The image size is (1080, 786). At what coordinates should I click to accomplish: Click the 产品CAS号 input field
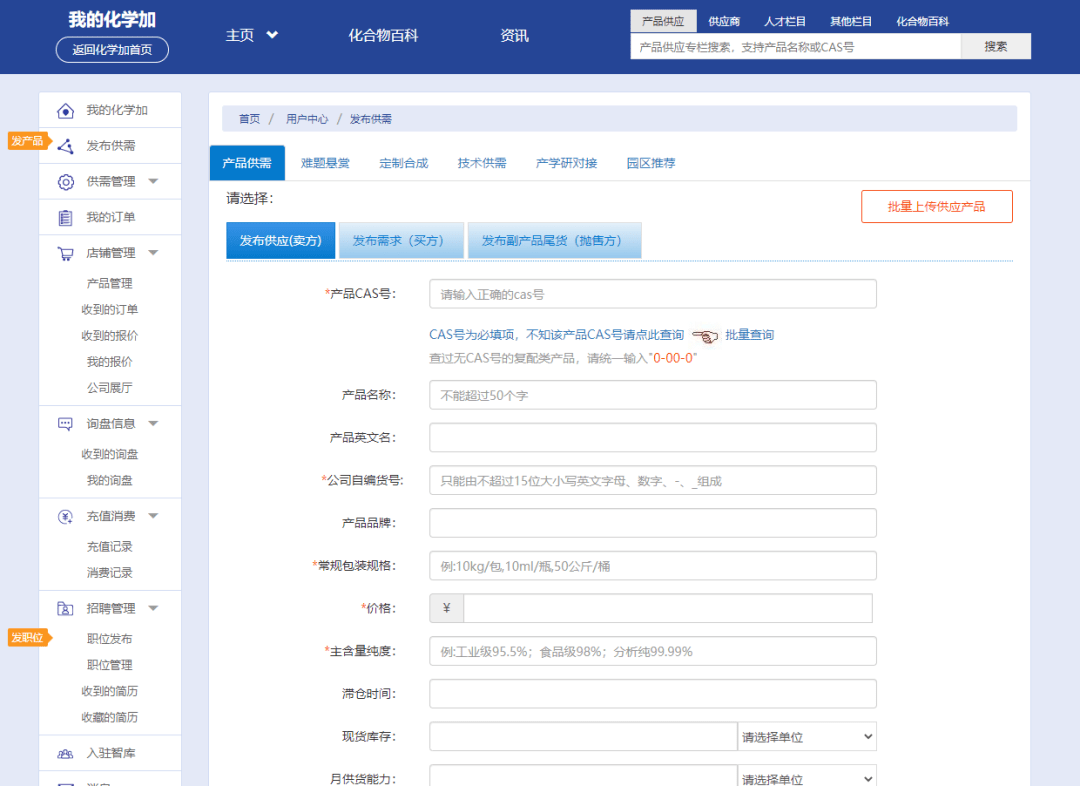pyautogui.click(x=653, y=294)
